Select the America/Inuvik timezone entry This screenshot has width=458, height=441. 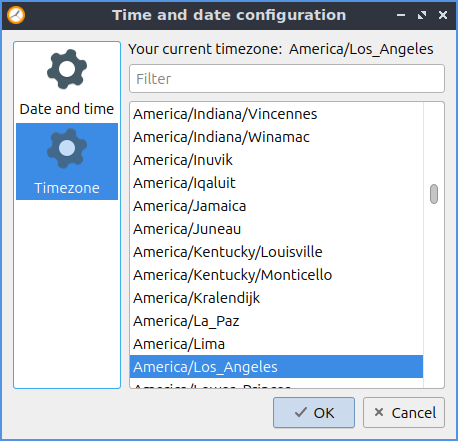pyautogui.click(x=276, y=160)
